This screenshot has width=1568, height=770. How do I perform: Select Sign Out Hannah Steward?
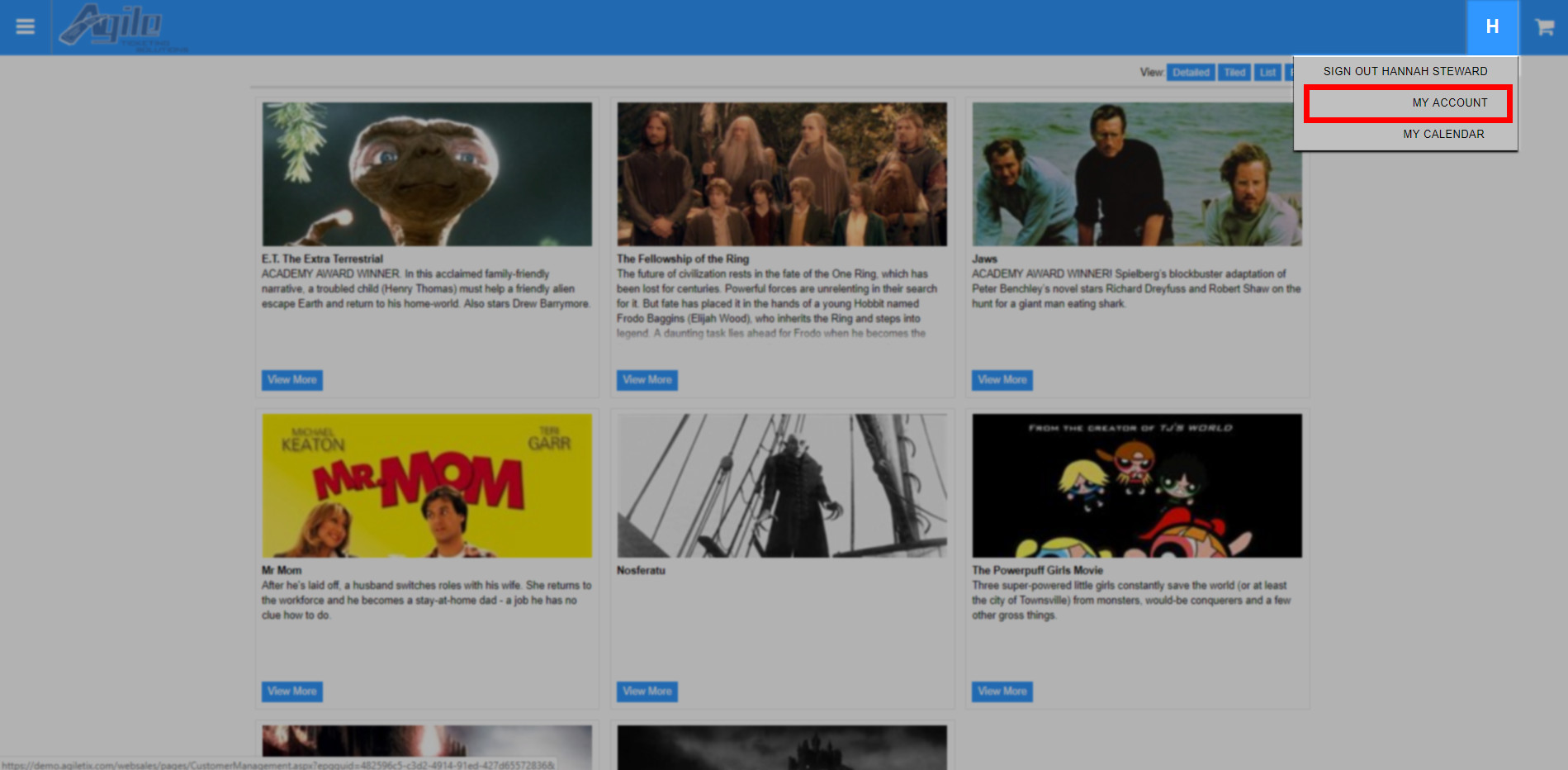(x=1405, y=71)
